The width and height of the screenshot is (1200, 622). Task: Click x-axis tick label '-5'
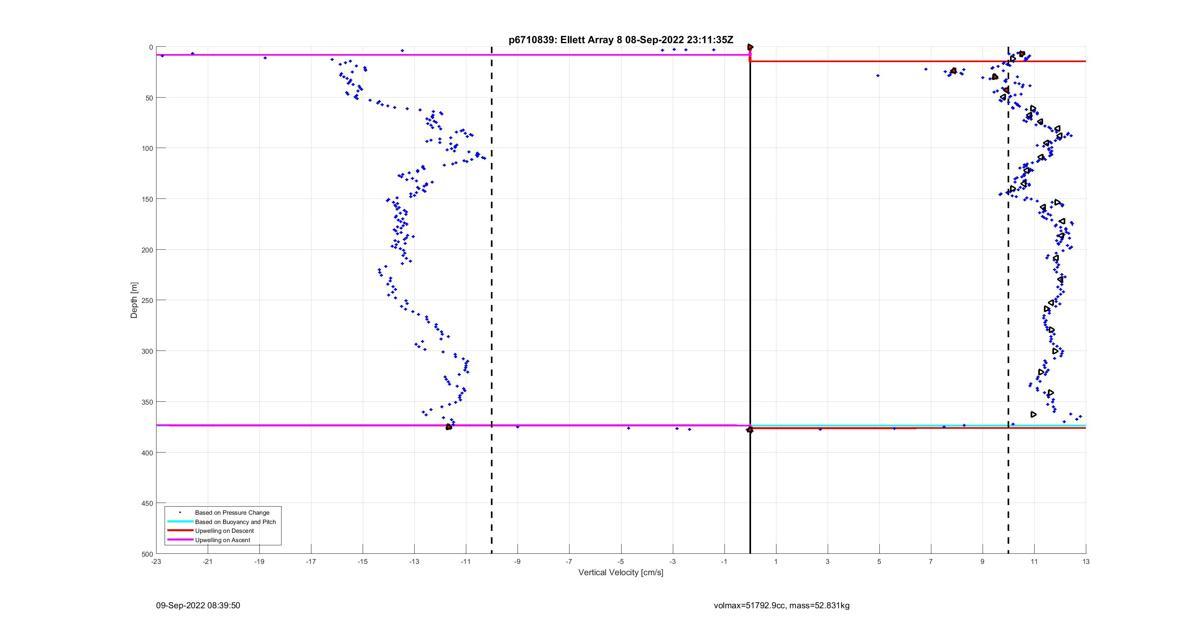621,562
